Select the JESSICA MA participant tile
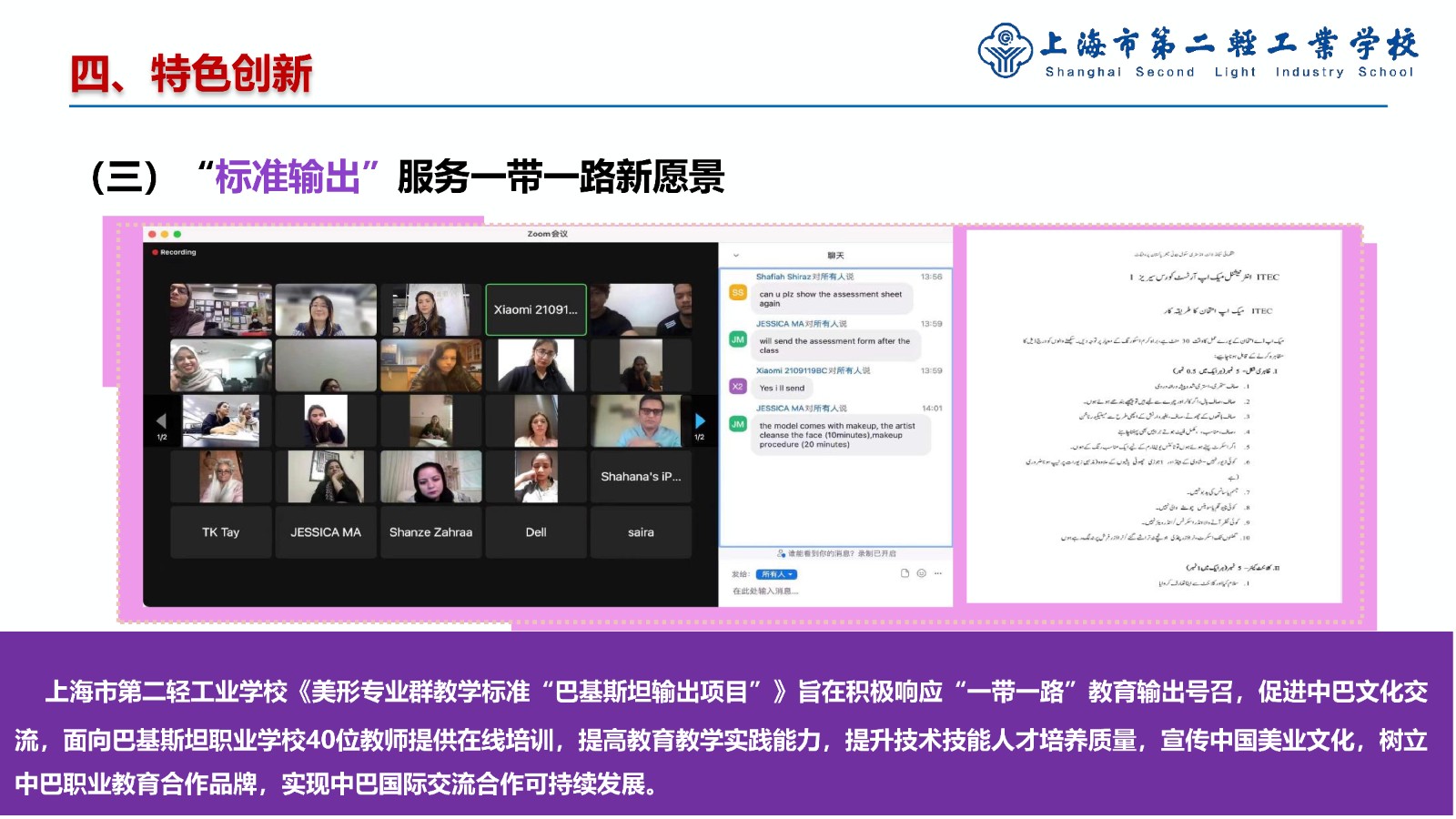This screenshot has width=1456, height=819. 326,532
